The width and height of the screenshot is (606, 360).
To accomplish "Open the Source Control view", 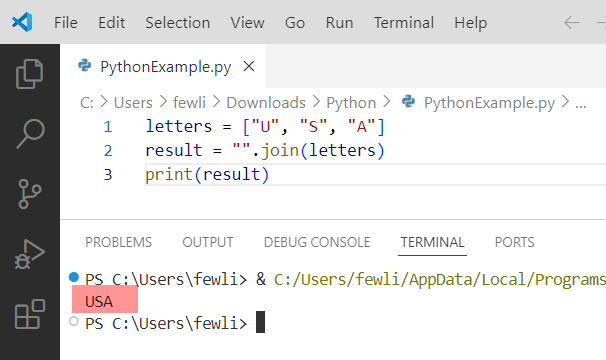I will click(29, 194).
